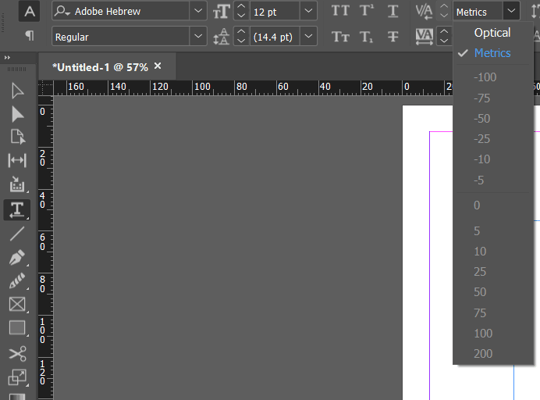Open the leading value dropdown
The image size is (540, 400).
click(x=309, y=36)
